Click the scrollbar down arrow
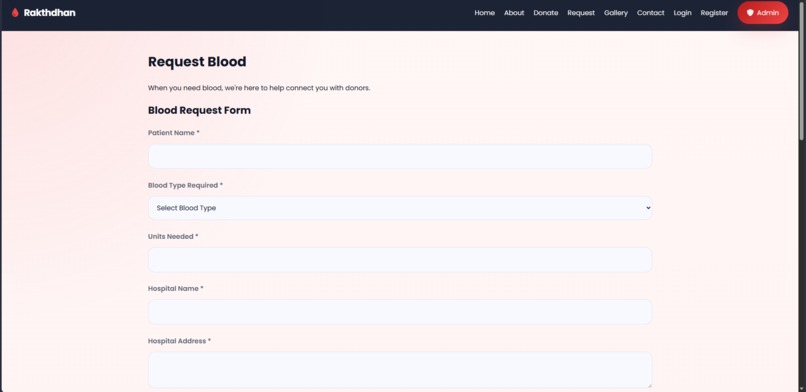 pyautogui.click(x=802, y=389)
